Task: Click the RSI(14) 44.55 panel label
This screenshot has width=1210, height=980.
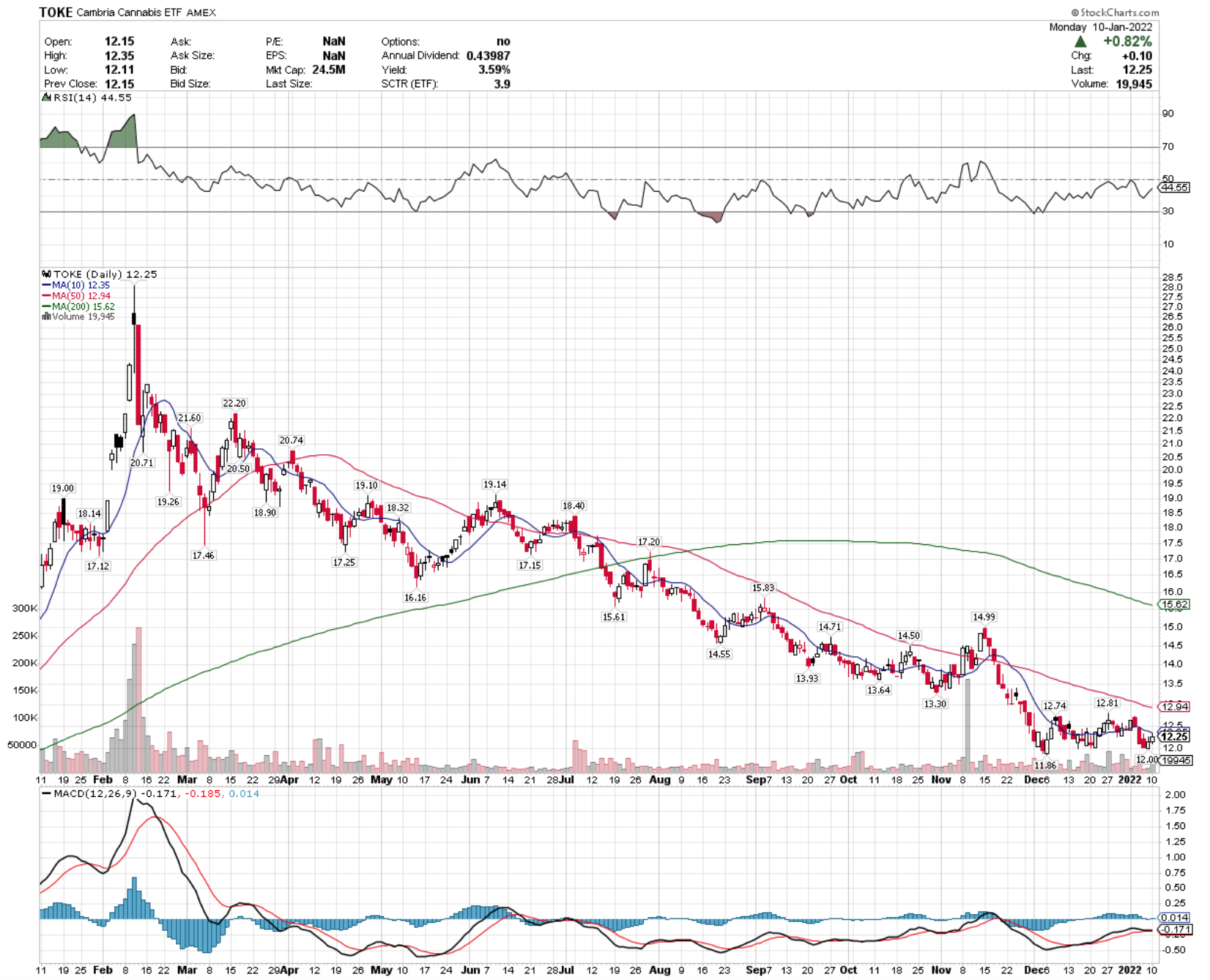Action: pos(92,97)
